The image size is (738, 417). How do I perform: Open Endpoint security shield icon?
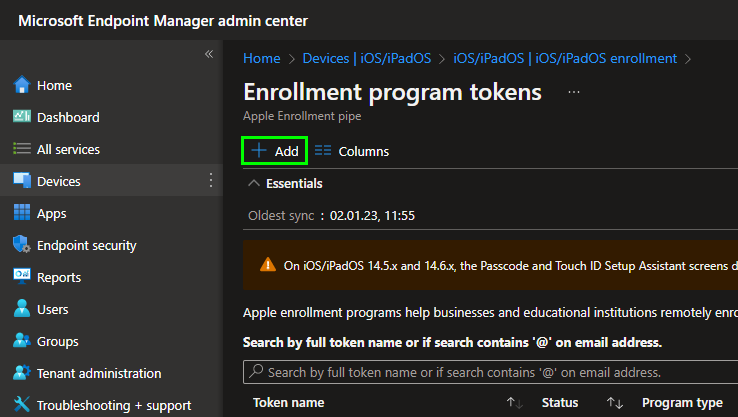point(22,246)
